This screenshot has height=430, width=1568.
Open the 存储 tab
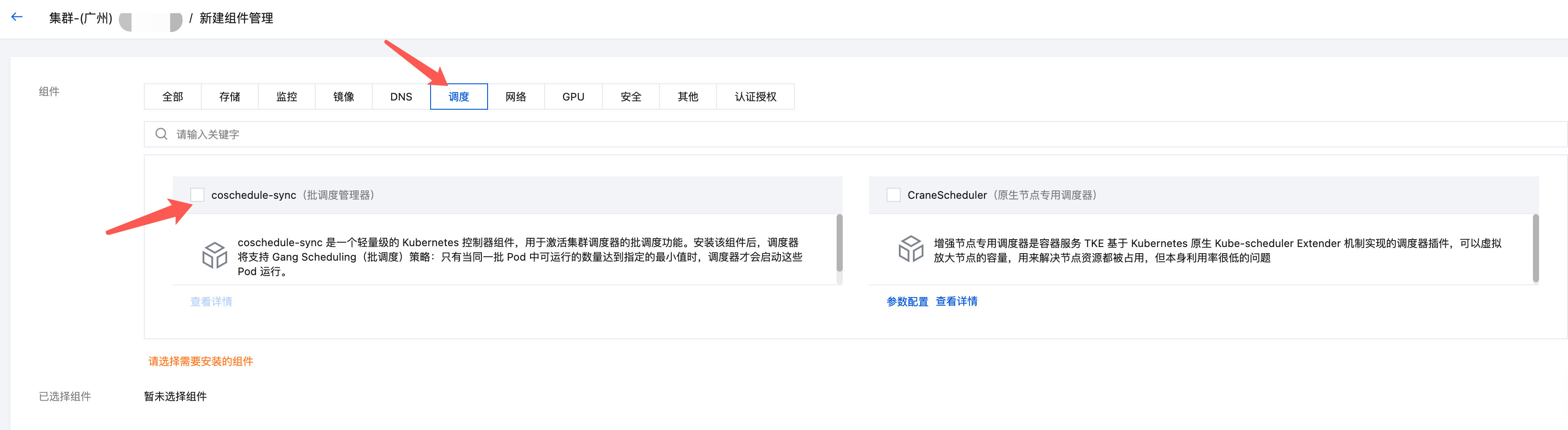(x=230, y=97)
